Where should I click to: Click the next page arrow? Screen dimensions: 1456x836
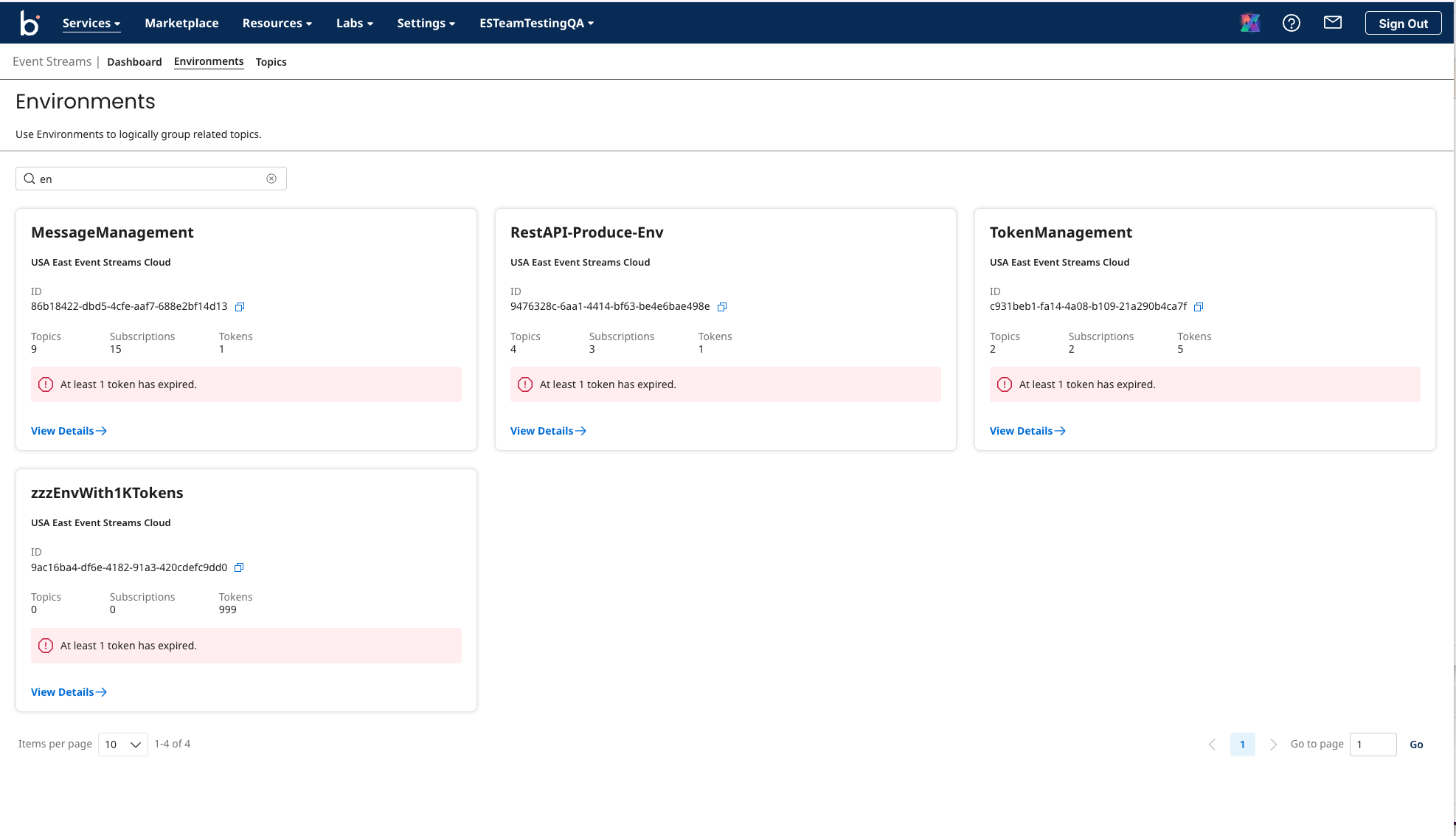(x=1273, y=745)
